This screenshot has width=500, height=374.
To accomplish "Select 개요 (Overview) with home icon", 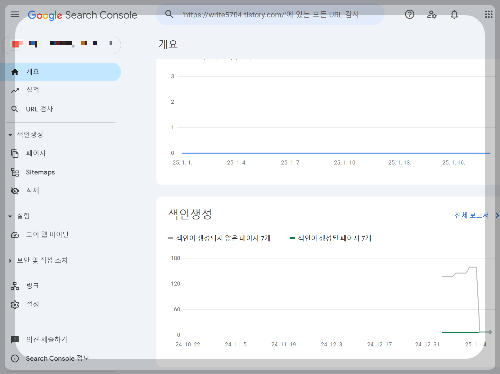I will [x=61, y=72].
